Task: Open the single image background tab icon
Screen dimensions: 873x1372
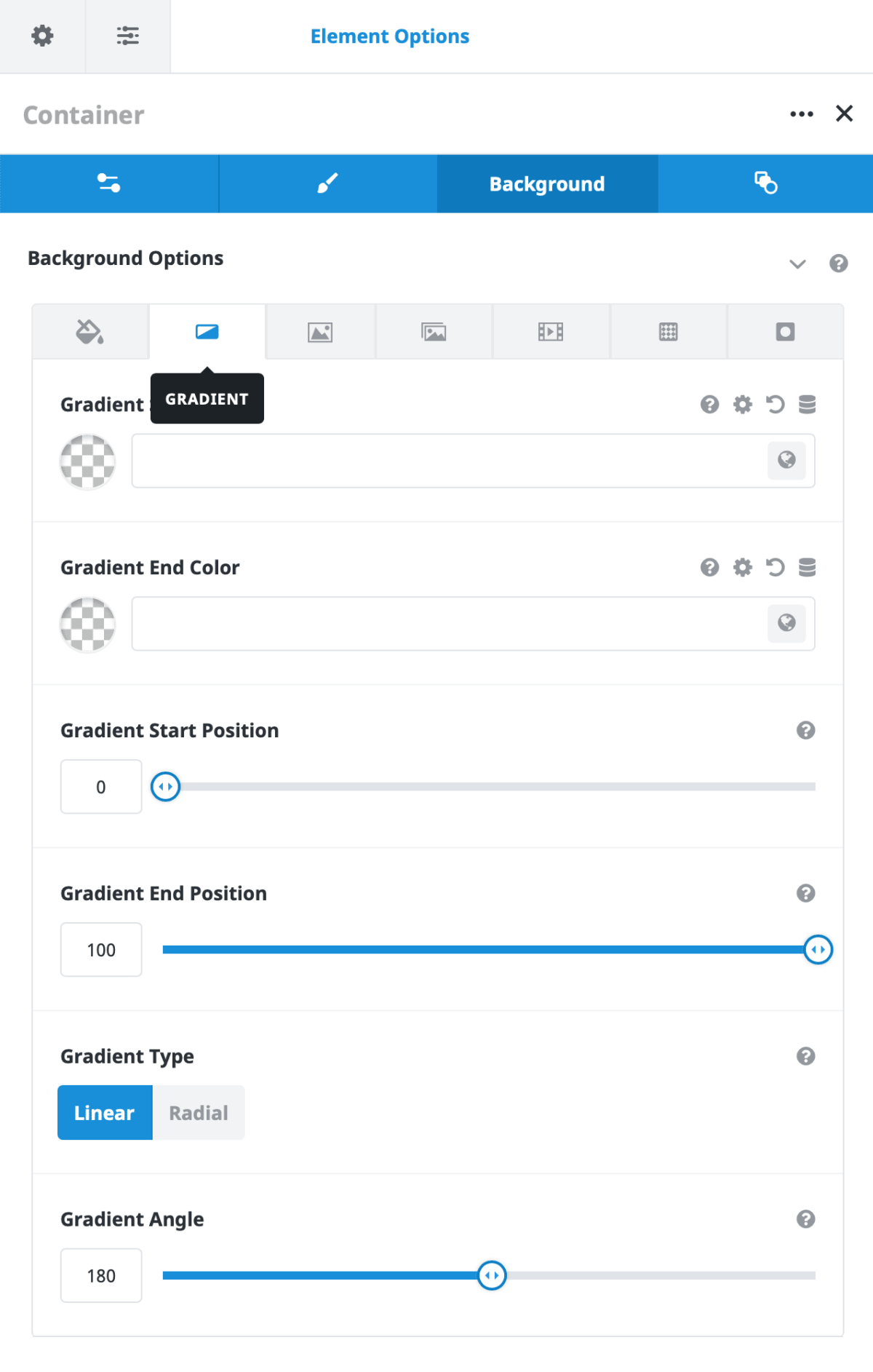Action: 321,332
